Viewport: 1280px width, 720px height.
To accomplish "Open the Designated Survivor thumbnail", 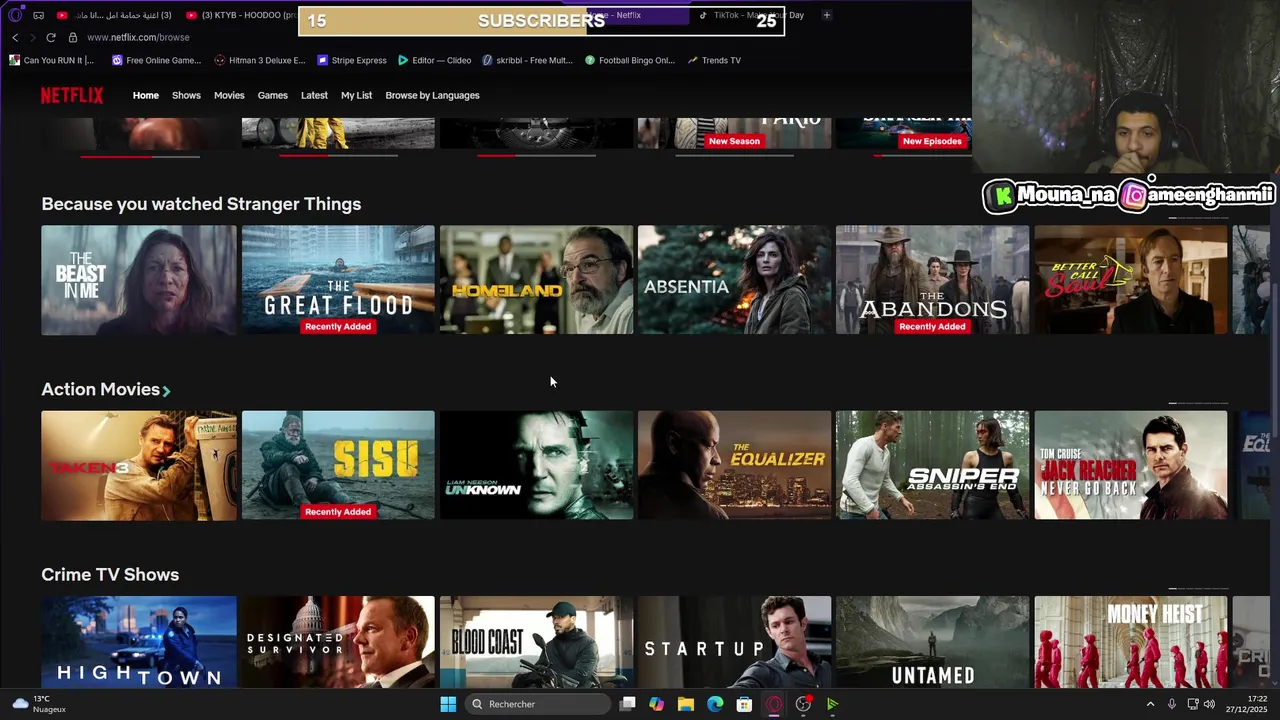I will point(338,642).
